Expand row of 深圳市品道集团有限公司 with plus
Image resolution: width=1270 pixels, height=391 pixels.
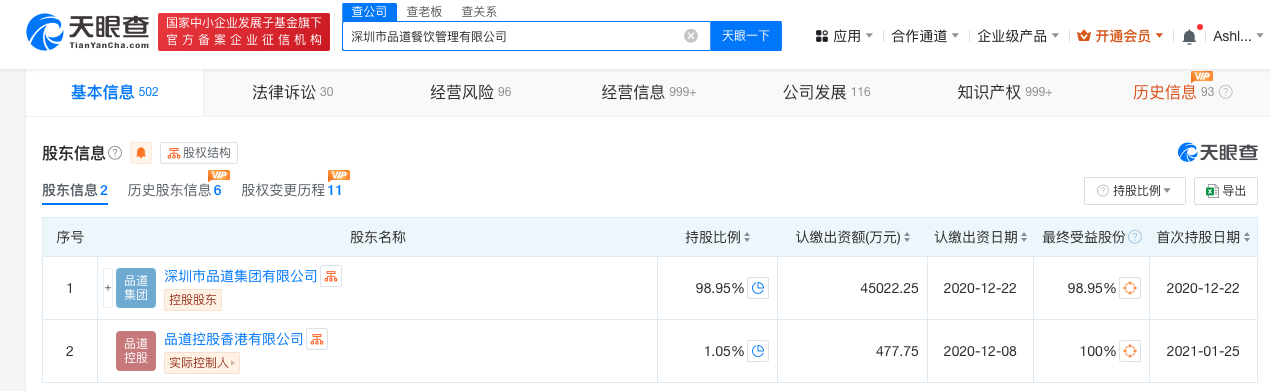pos(107,288)
